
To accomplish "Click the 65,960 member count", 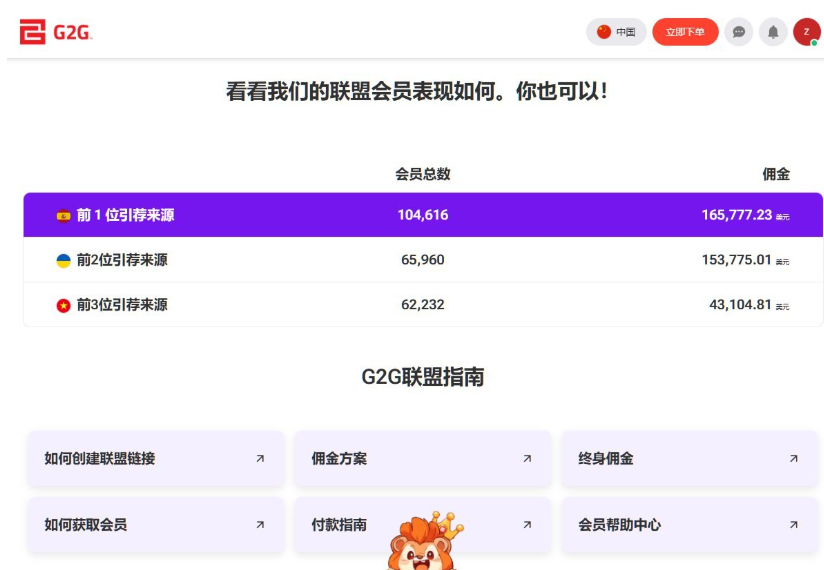I will [423, 260].
